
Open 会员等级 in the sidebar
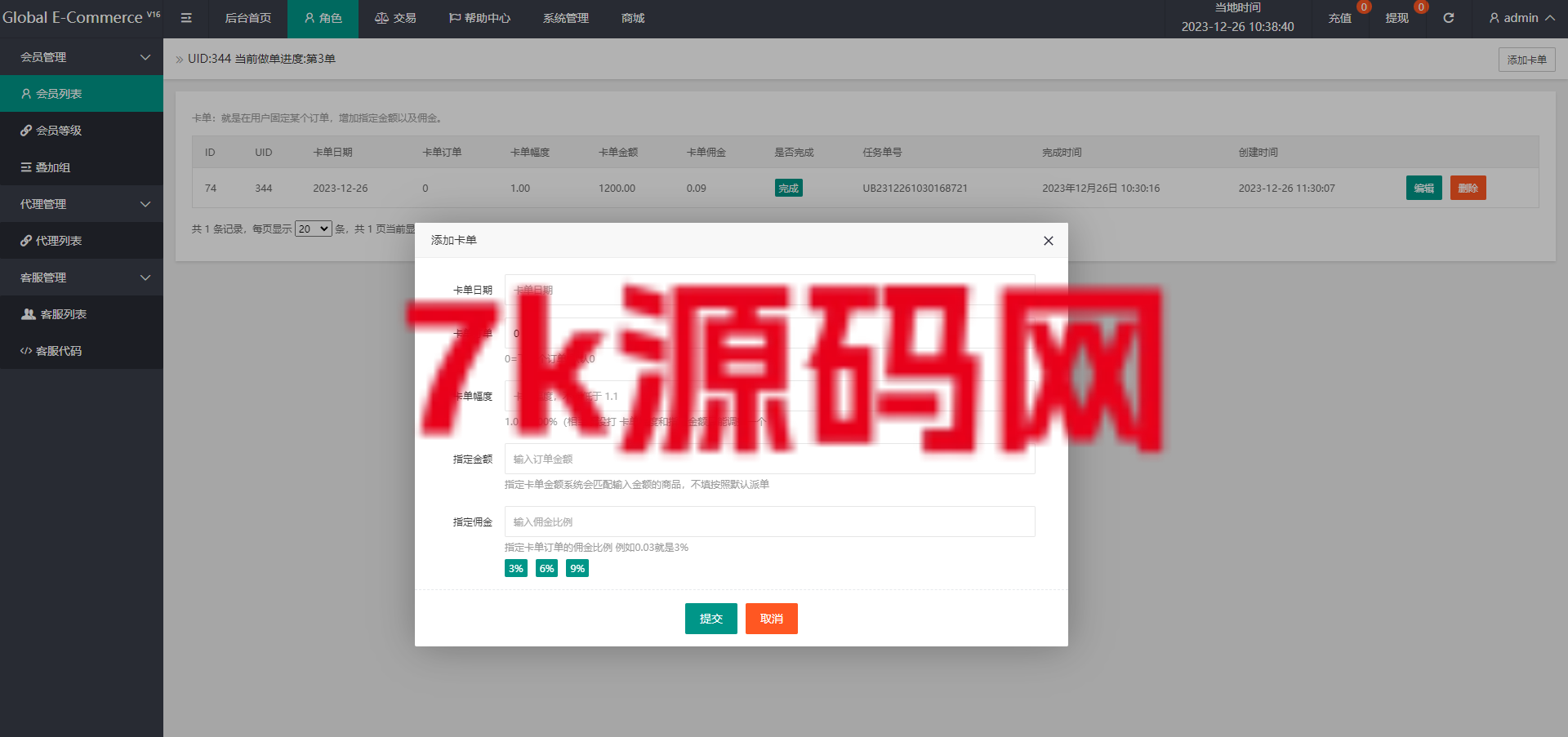(82, 131)
